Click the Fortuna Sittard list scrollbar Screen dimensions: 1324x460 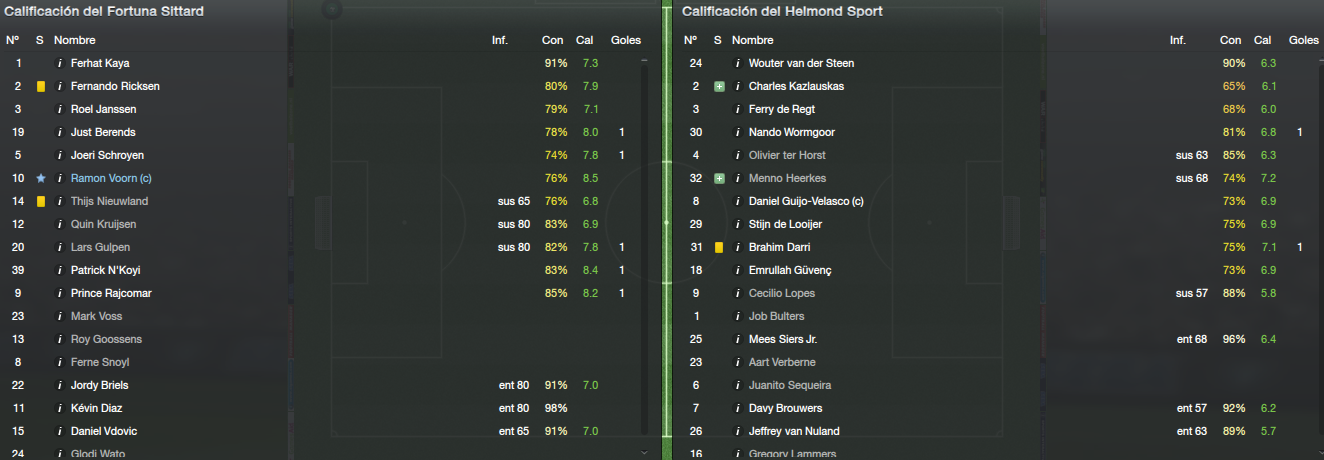[644, 250]
